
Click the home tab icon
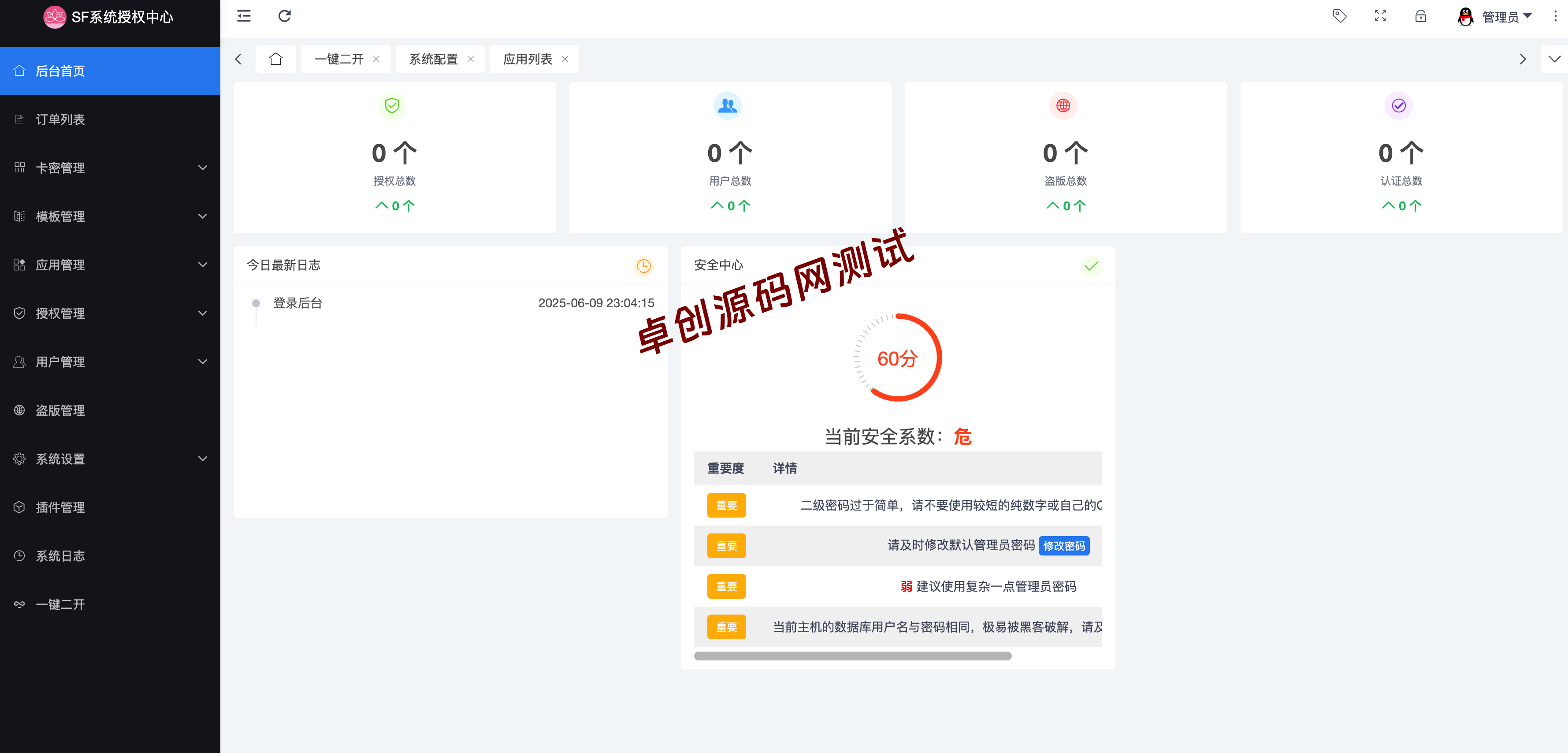(276, 59)
